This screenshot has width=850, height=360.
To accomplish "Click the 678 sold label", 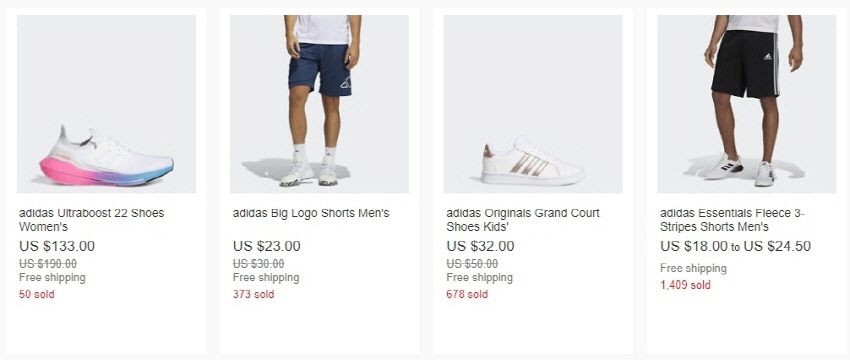I will click(x=467, y=294).
